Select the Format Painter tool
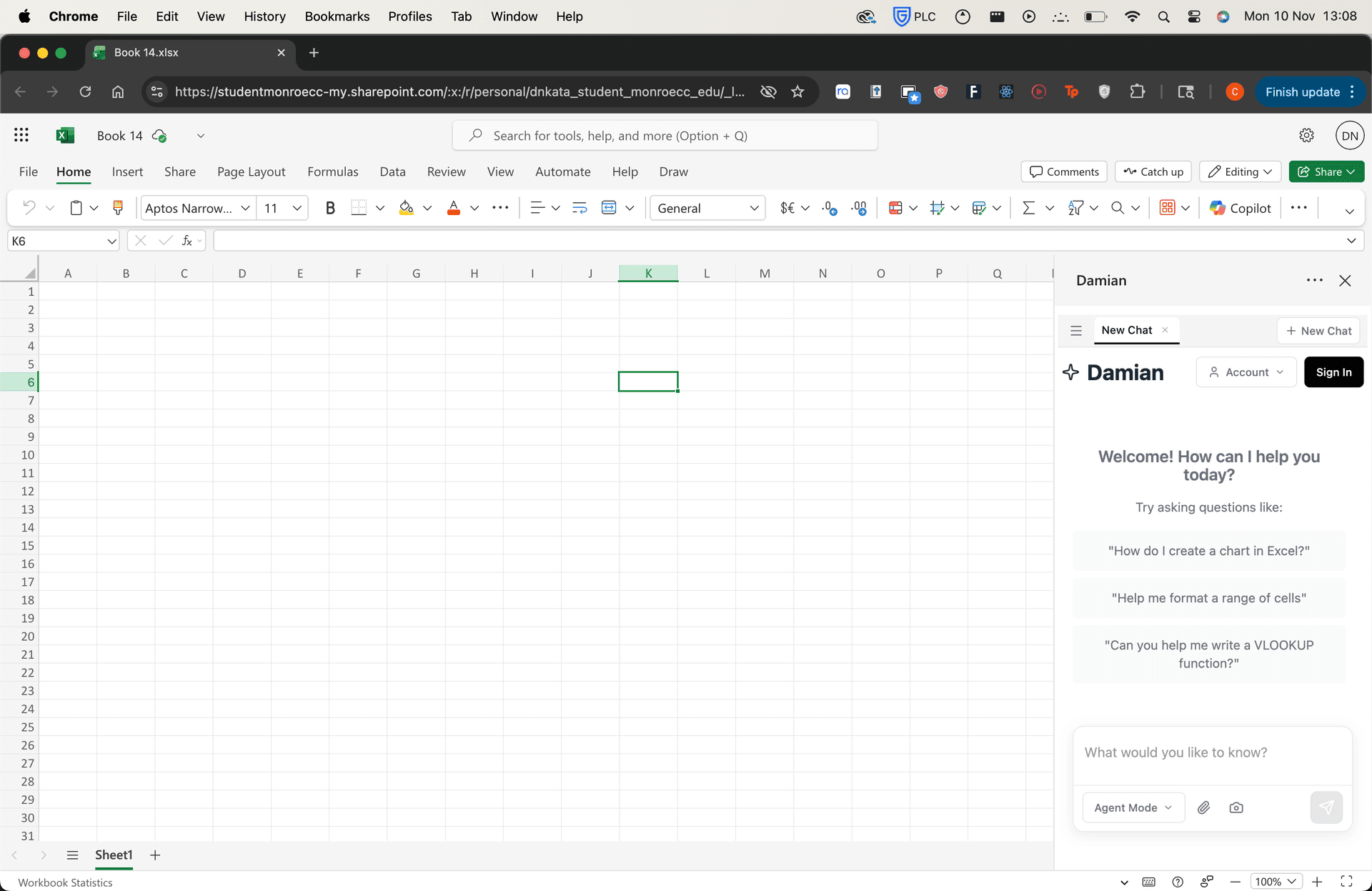This screenshot has height=891, width=1372. [118, 208]
